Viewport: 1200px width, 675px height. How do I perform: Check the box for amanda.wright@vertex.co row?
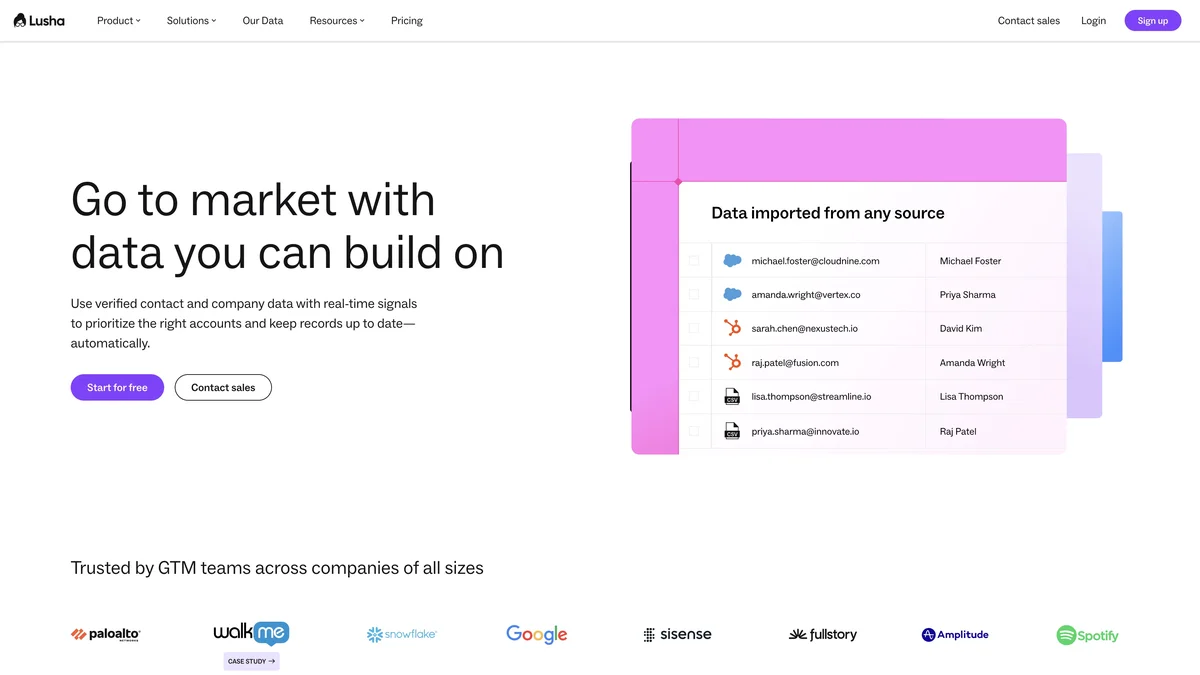click(x=694, y=295)
